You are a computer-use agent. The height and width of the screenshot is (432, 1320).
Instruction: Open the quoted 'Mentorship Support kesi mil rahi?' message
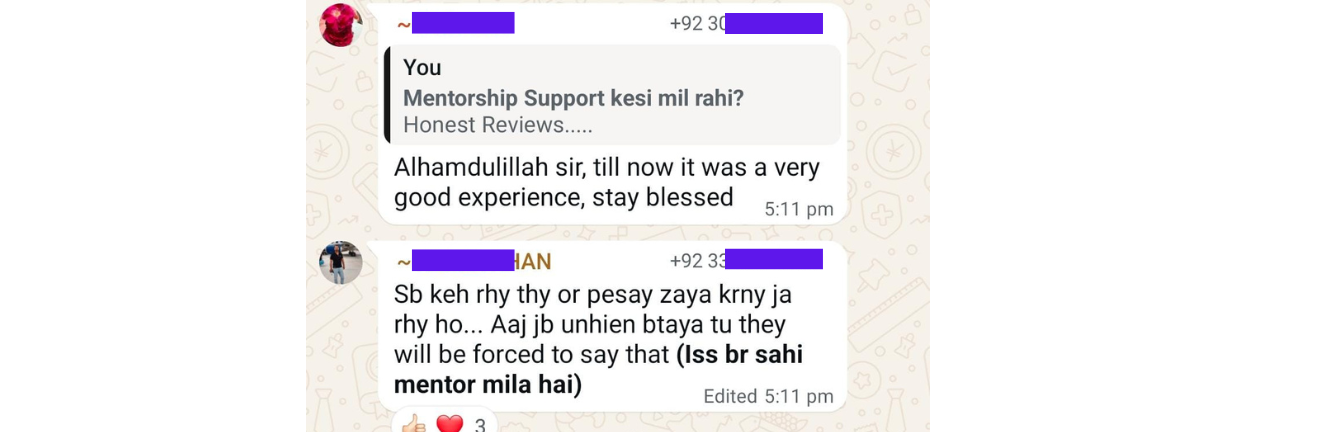point(613,96)
